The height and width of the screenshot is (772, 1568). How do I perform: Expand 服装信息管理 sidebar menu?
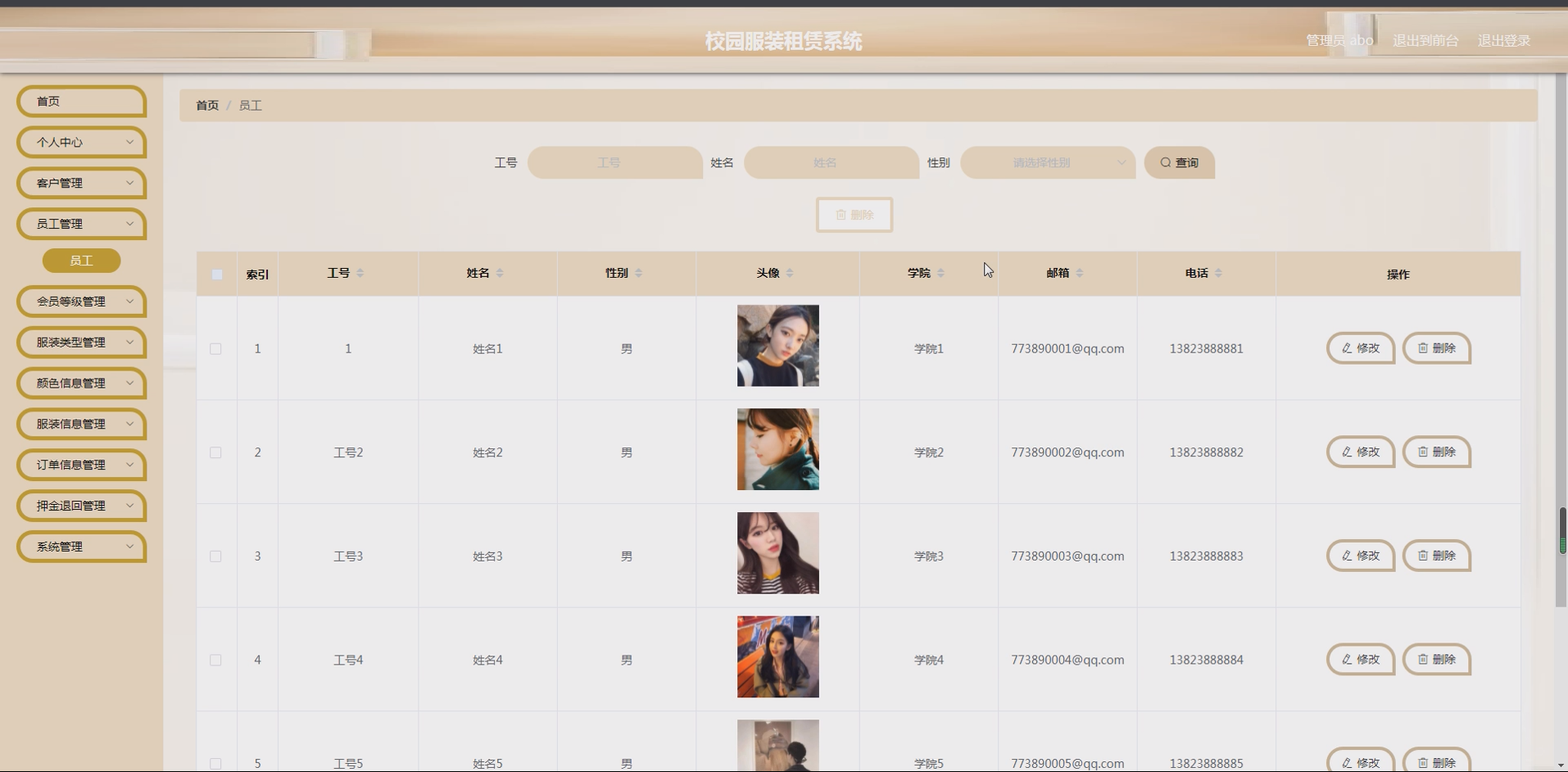click(x=81, y=424)
